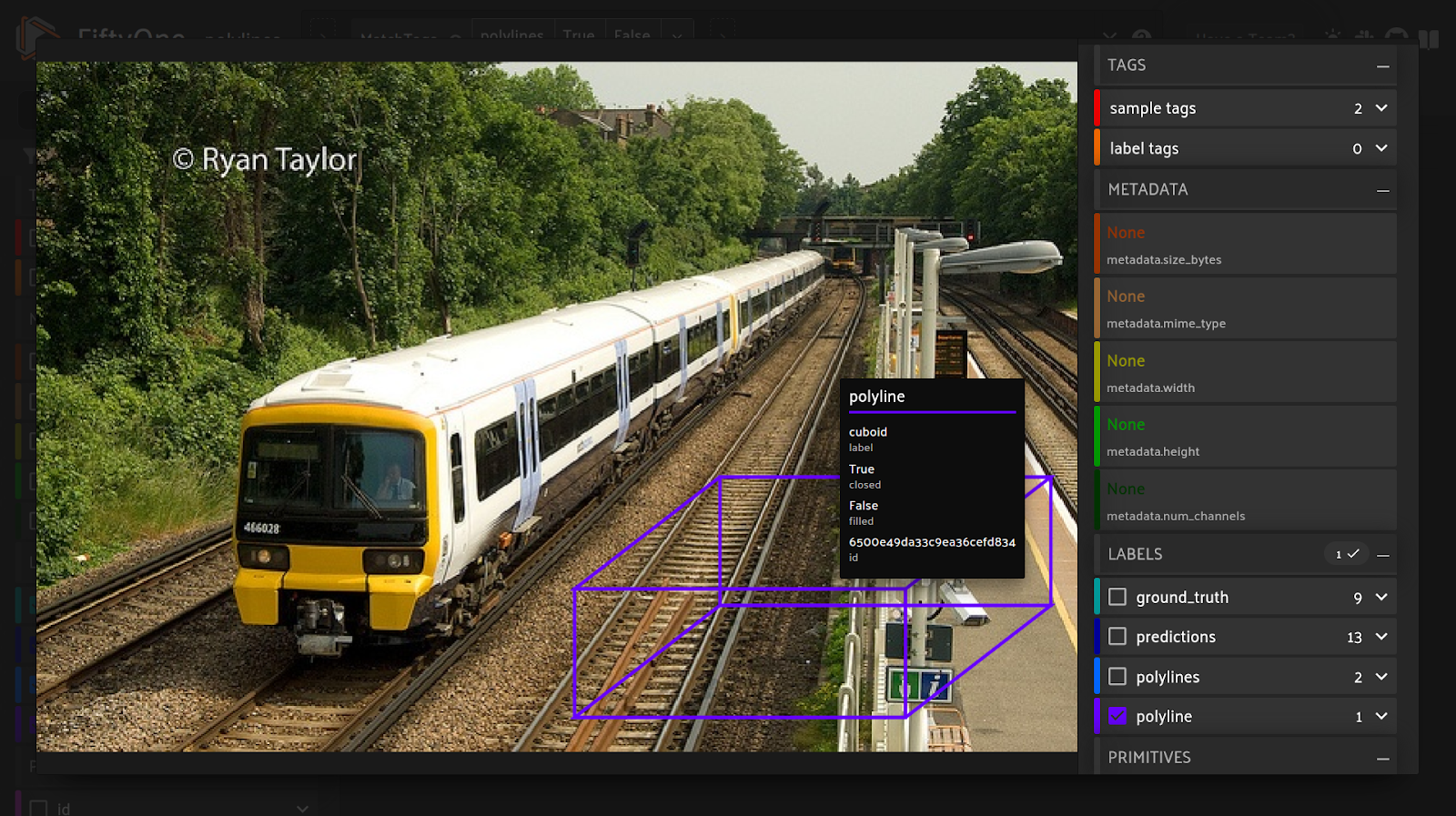
Task: Click the 'sample tags' row label
Action: click(1153, 108)
